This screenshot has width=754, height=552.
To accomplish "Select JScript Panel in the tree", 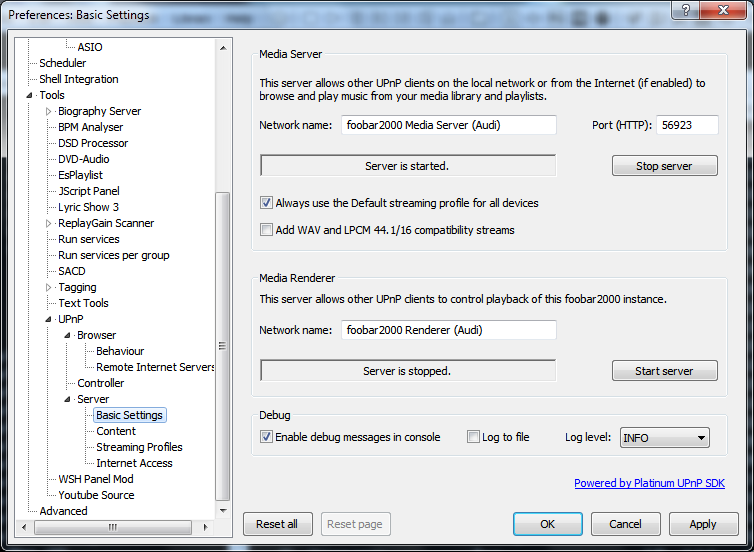I will 89,191.
